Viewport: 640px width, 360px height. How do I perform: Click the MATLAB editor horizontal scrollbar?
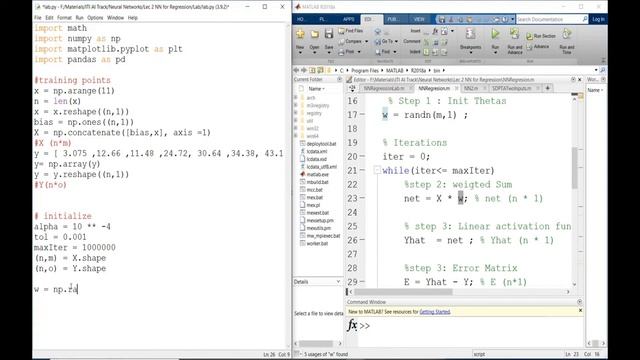pyautogui.click(x=403, y=292)
